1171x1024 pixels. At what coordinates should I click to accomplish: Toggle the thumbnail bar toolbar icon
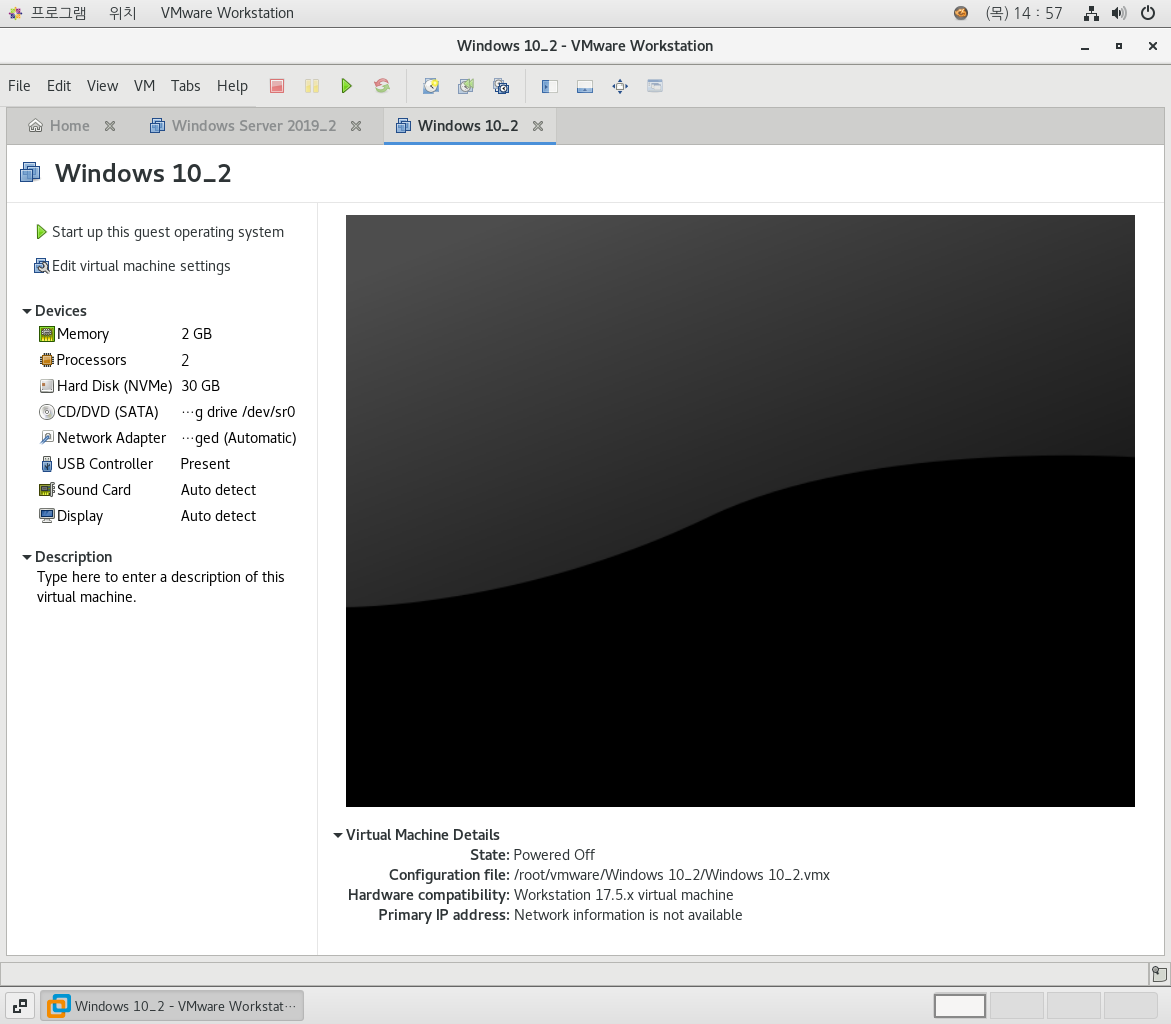point(585,86)
